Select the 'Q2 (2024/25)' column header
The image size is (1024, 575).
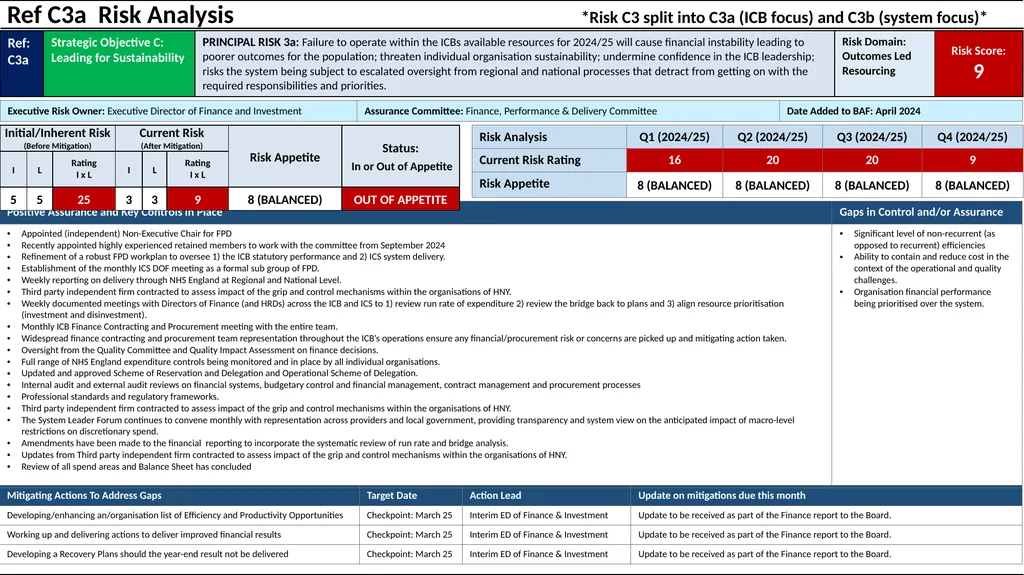[x=772, y=137]
